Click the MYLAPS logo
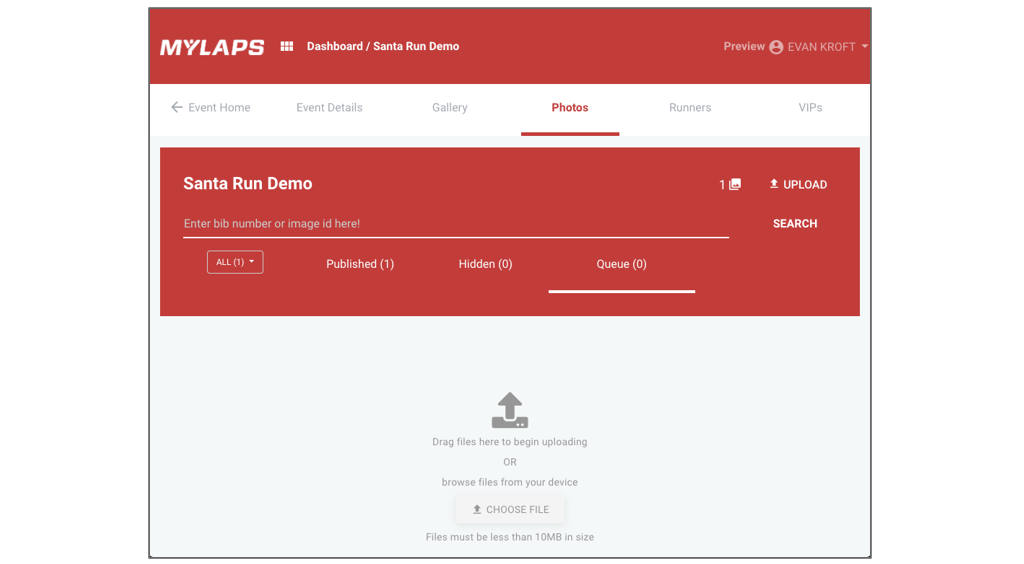The height and width of the screenshot is (564, 1024). [212, 47]
